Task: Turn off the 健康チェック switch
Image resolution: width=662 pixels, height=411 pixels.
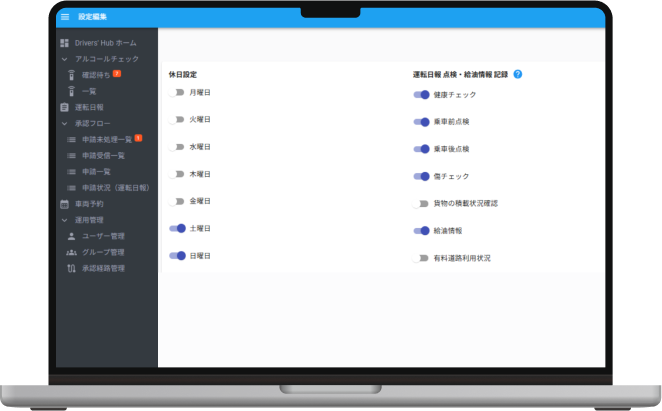Action: click(x=421, y=95)
